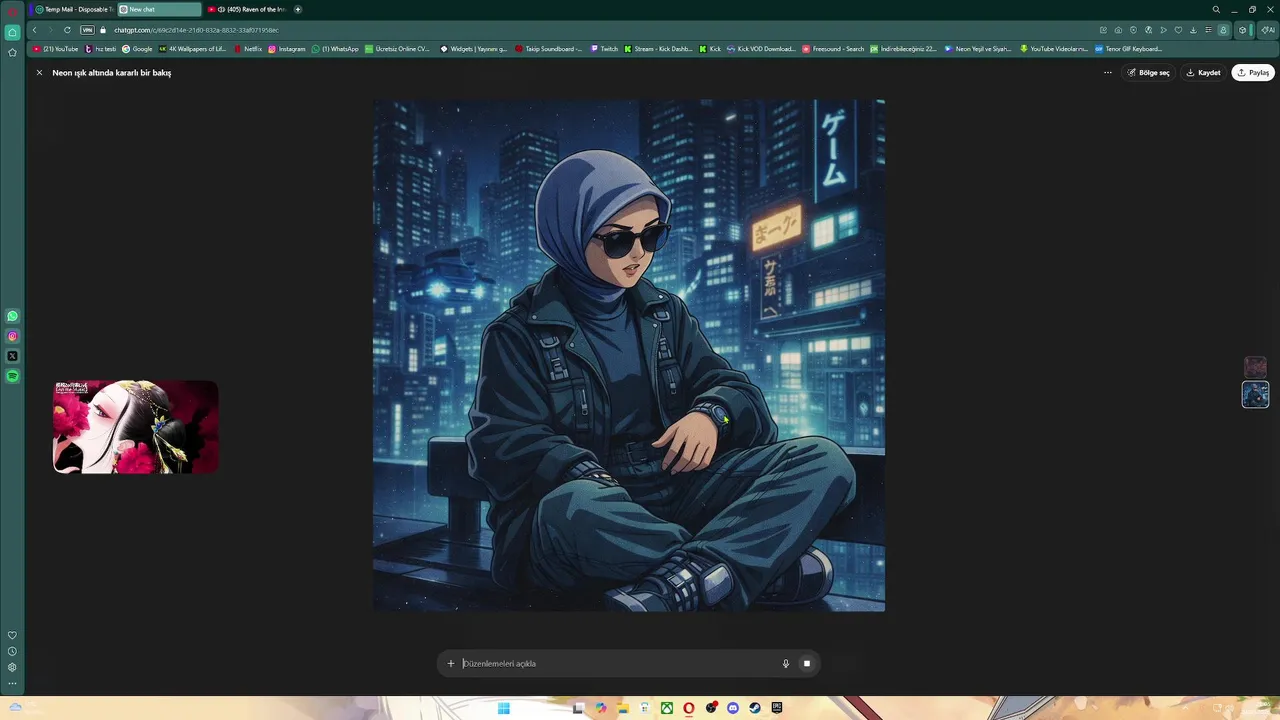The width and height of the screenshot is (1280, 720).
Task: Switch to the Temp Mail browser tab
Action: (72, 9)
